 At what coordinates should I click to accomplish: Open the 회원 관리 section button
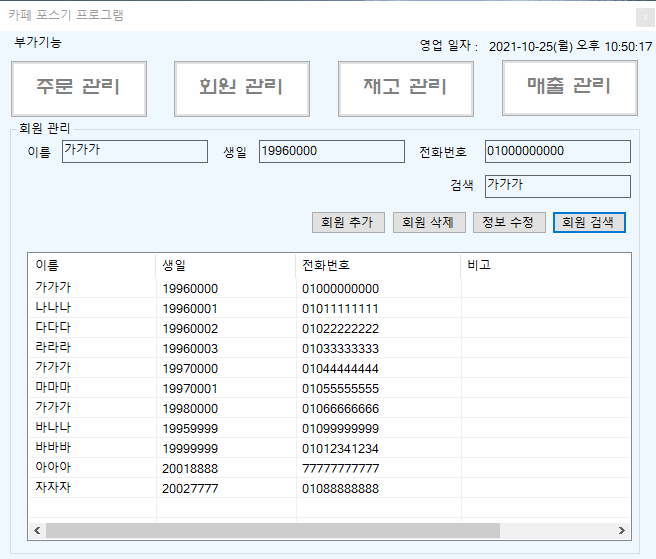pyautogui.click(x=242, y=89)
